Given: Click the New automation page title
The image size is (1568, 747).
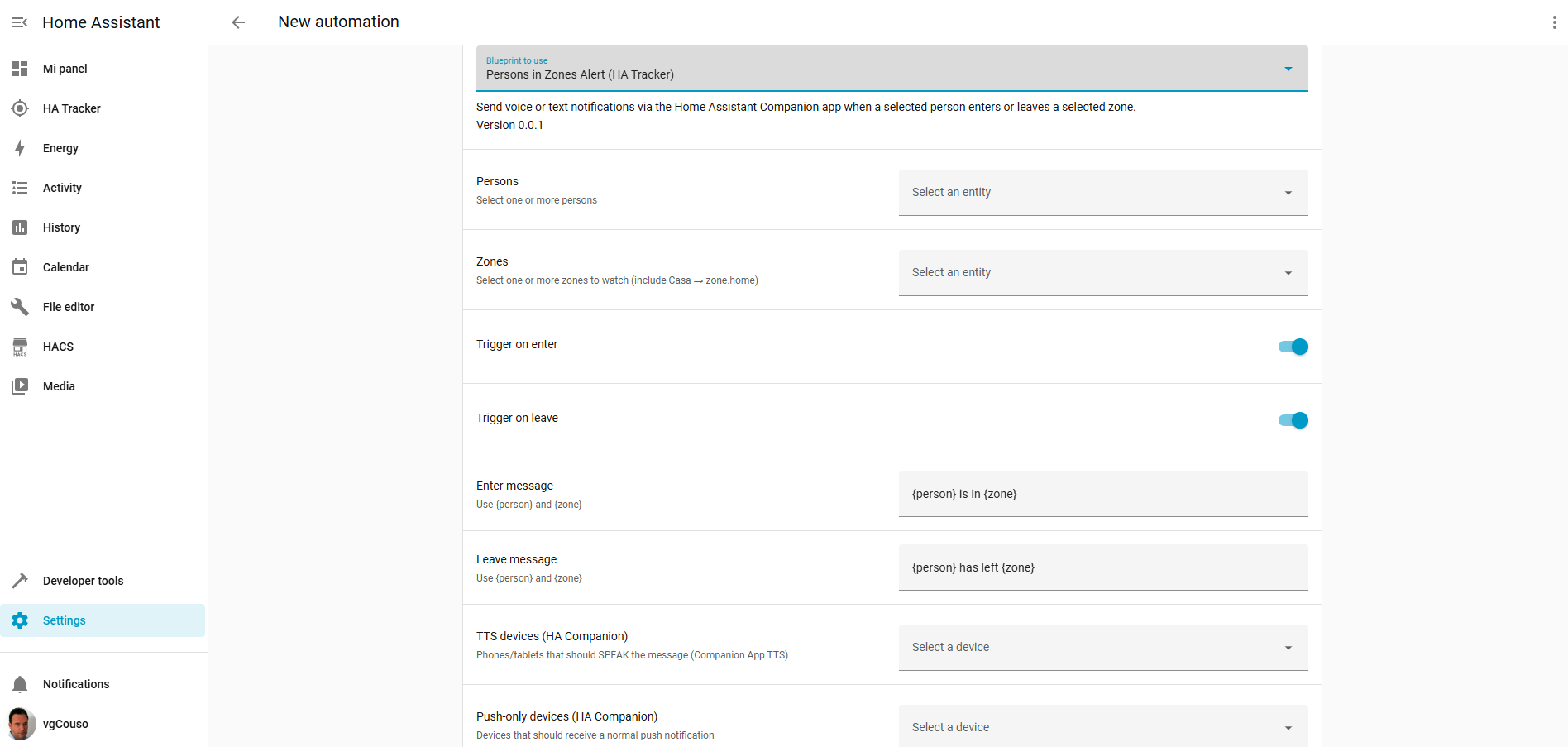Looking at the screenshot, I should click(338, 22).
